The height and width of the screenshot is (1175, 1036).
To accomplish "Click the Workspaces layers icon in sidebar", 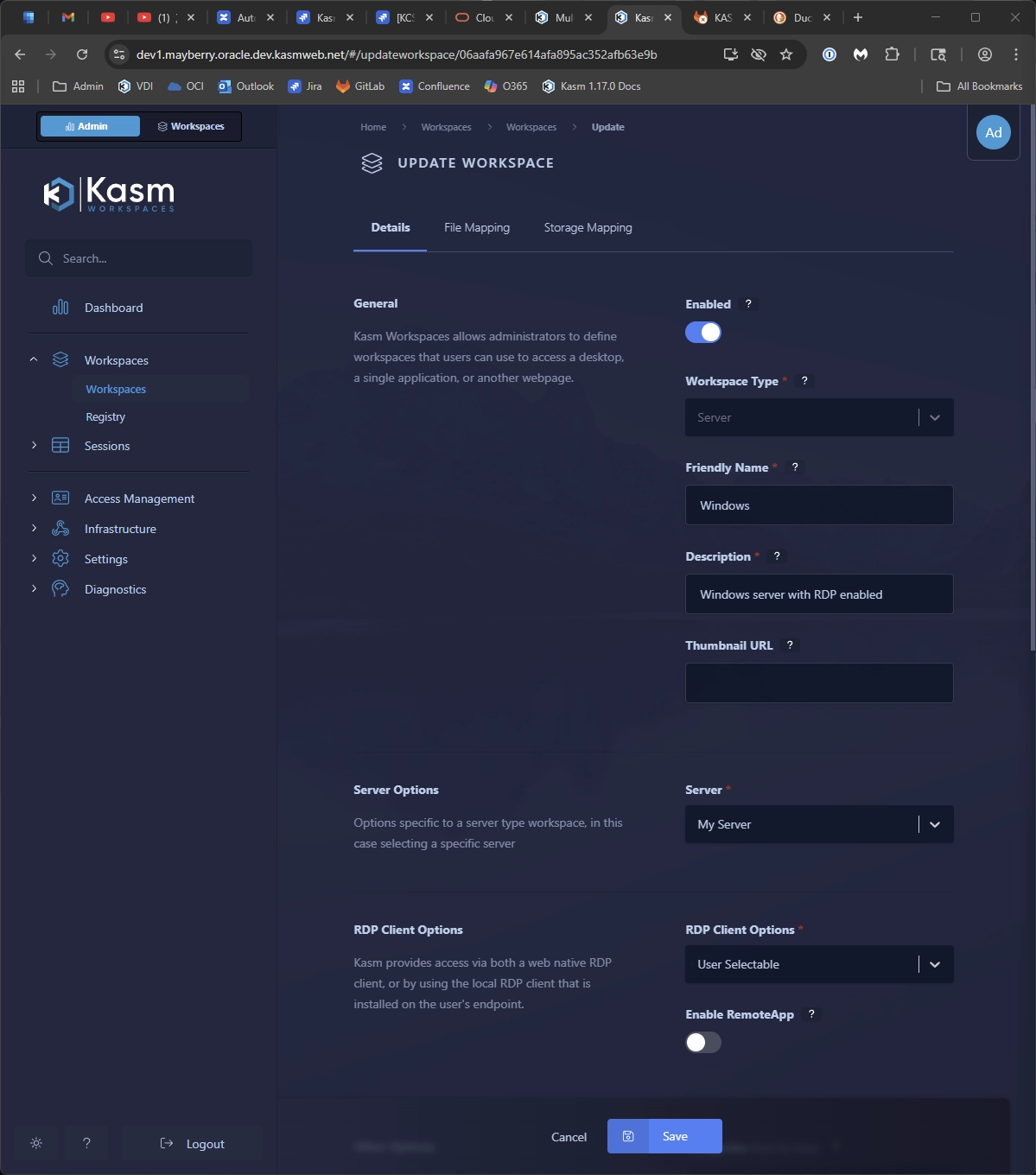I will coord(60,359).
